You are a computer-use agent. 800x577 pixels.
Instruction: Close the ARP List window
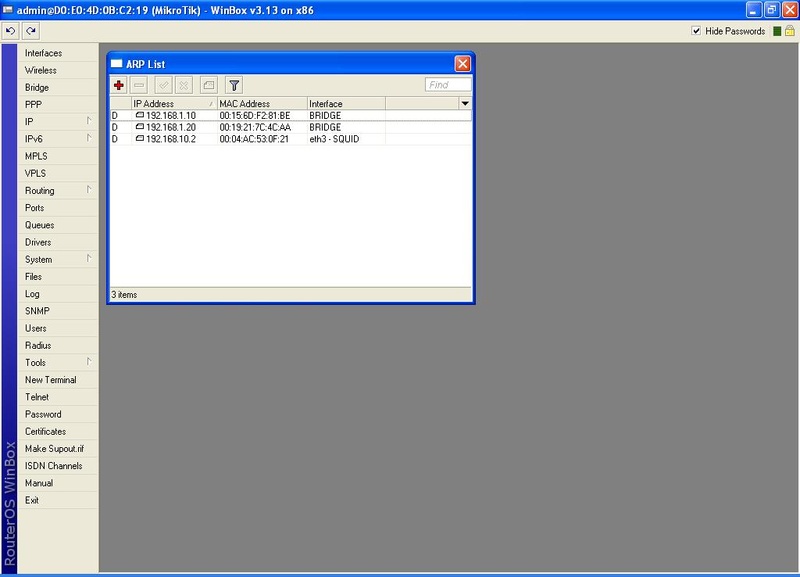[462, 64]
